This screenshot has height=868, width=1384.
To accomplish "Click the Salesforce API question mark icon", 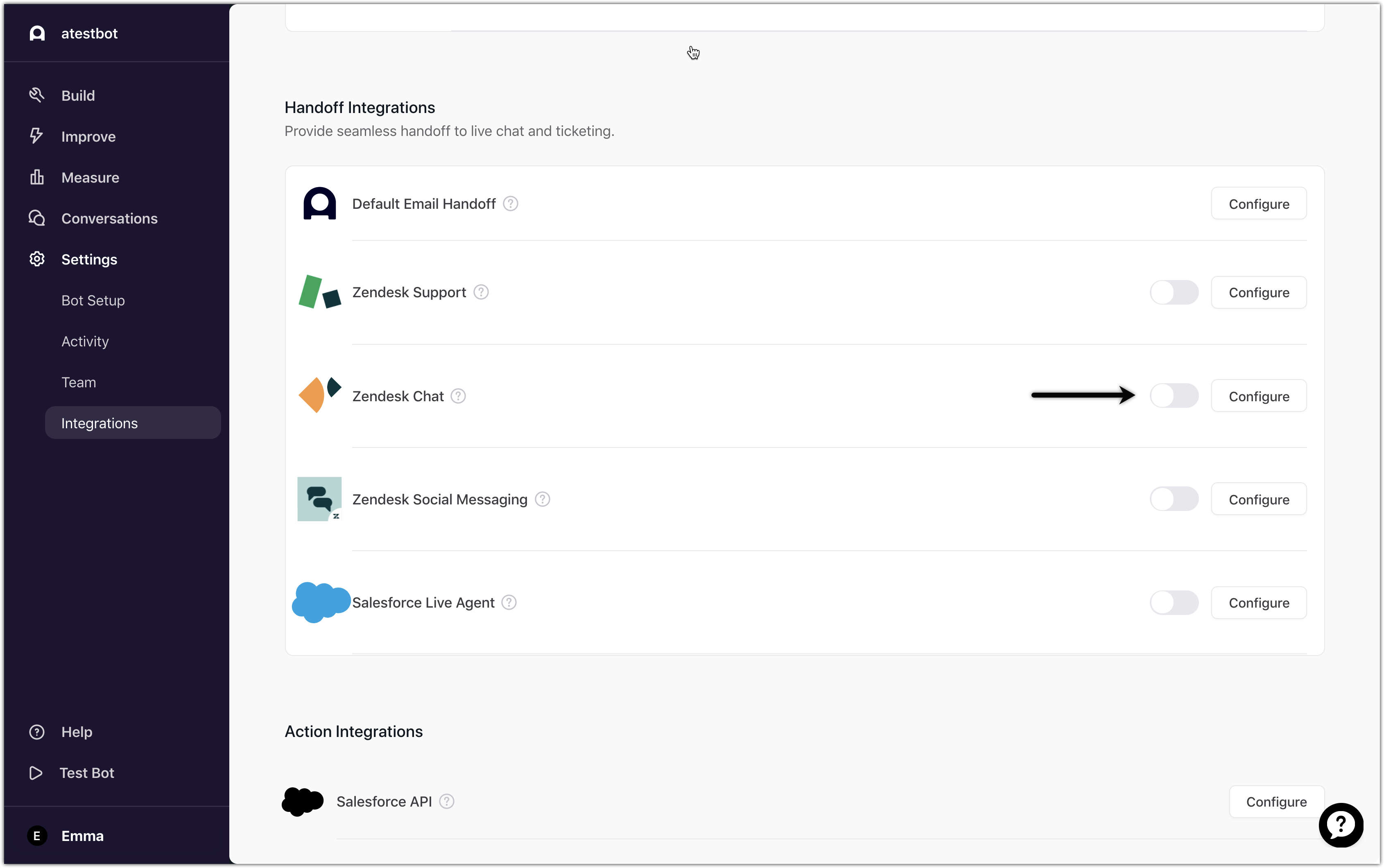I will pyautogui.click(x=447, y=801).
